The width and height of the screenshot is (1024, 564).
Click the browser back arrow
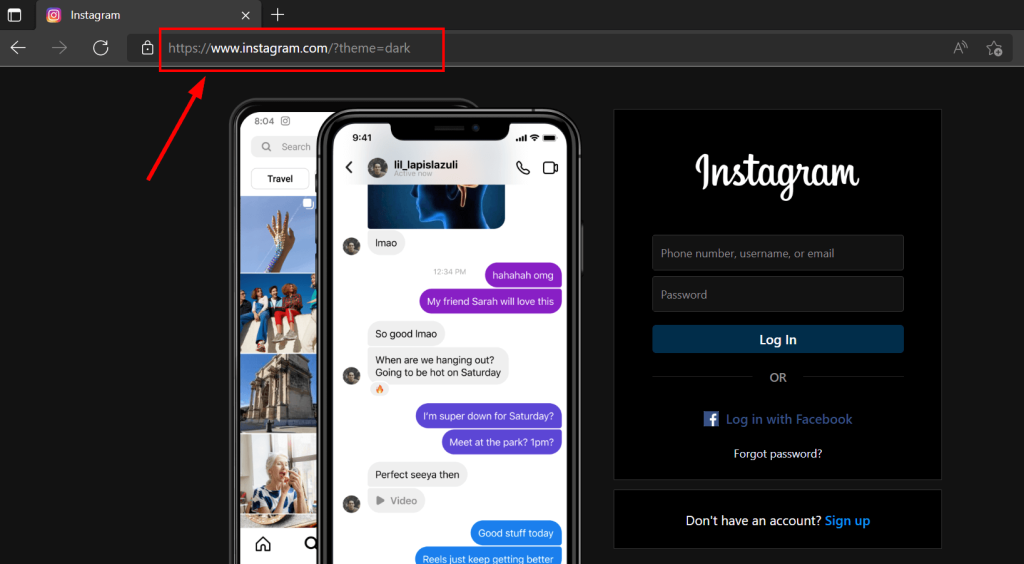tap(18, 48)
